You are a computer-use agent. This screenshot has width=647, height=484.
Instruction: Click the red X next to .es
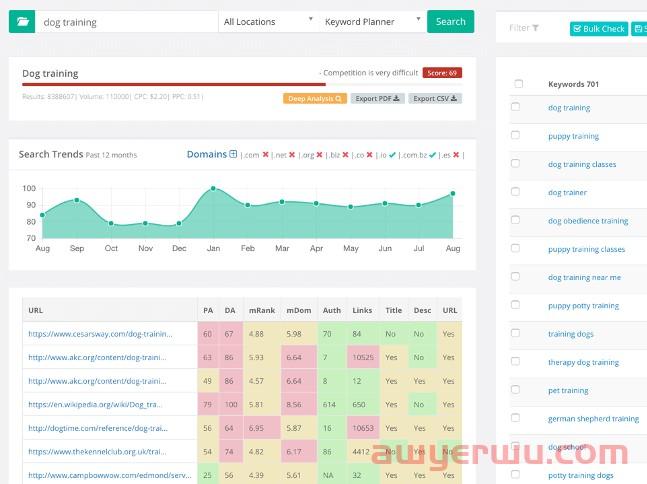(457, 155)
